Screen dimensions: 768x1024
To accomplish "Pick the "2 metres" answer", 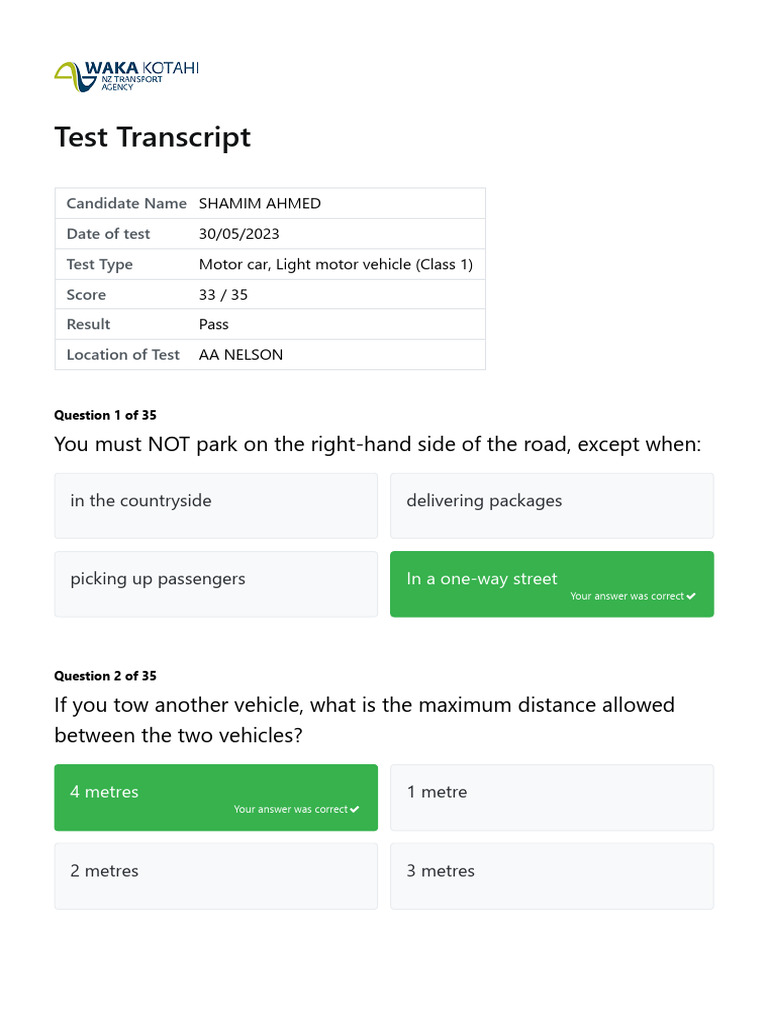I will point(215,875).
